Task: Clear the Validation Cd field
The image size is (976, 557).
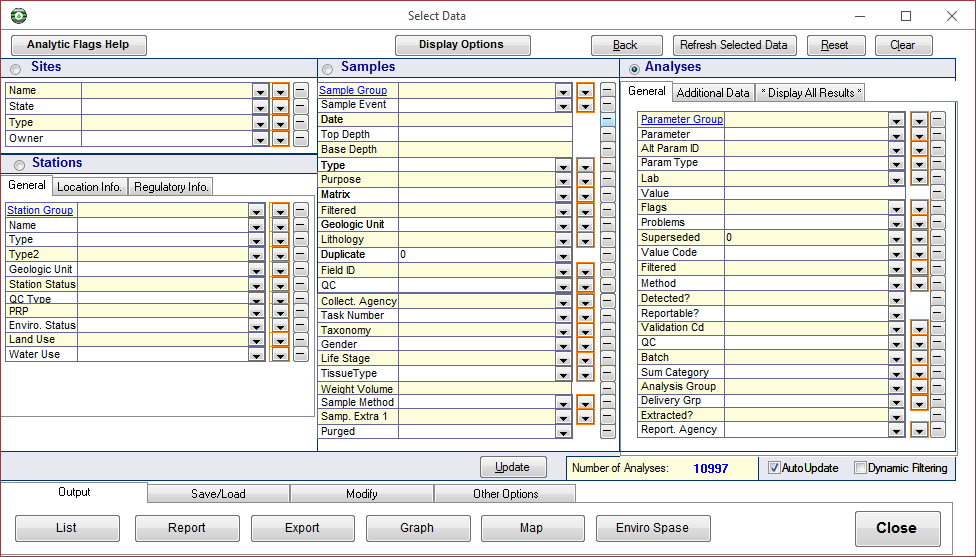Action: tap(937, 327)
